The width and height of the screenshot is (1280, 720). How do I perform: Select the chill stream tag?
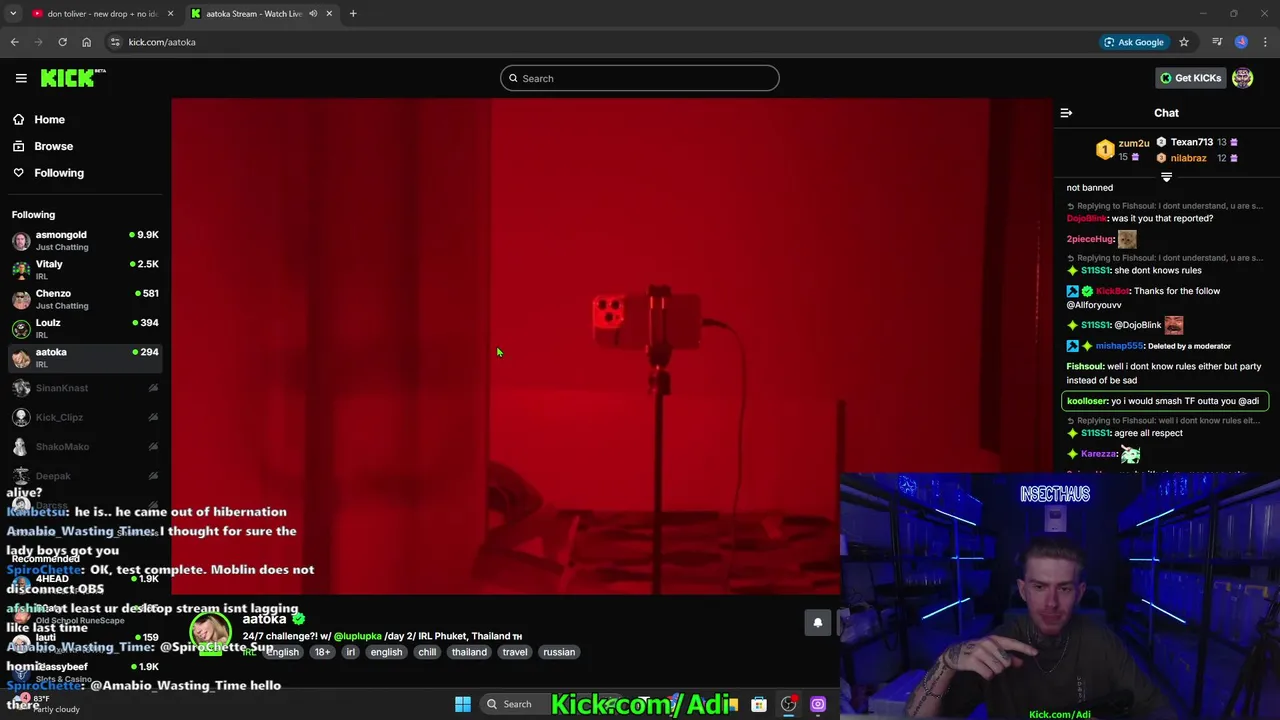427,652
